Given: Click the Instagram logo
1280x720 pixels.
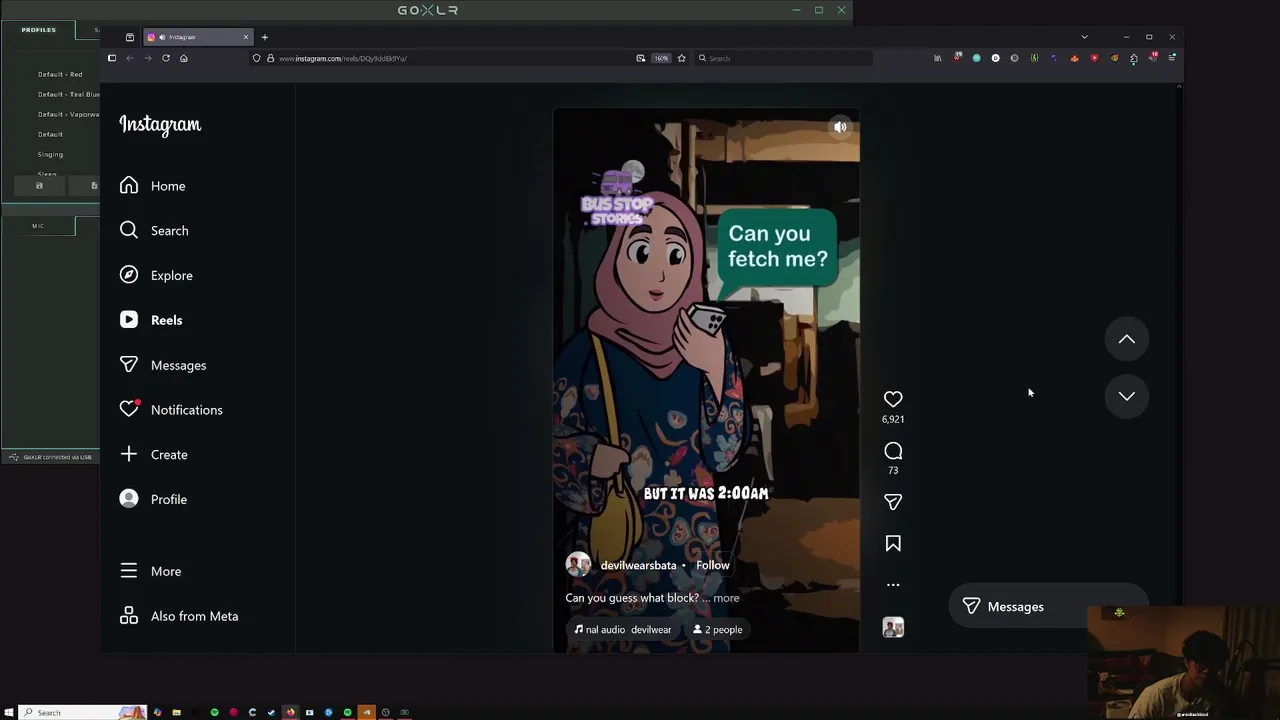Looking at the screenshot, I should (x=160, y=124).
